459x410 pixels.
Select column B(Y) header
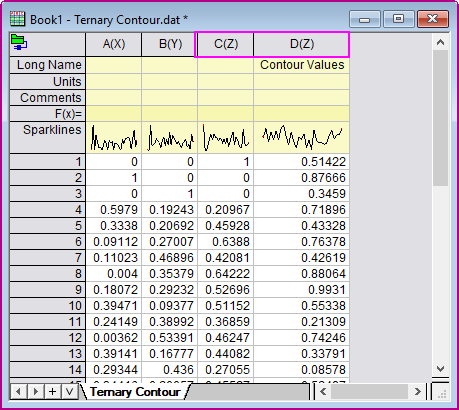pyautogui.click(x=170, y=44)
